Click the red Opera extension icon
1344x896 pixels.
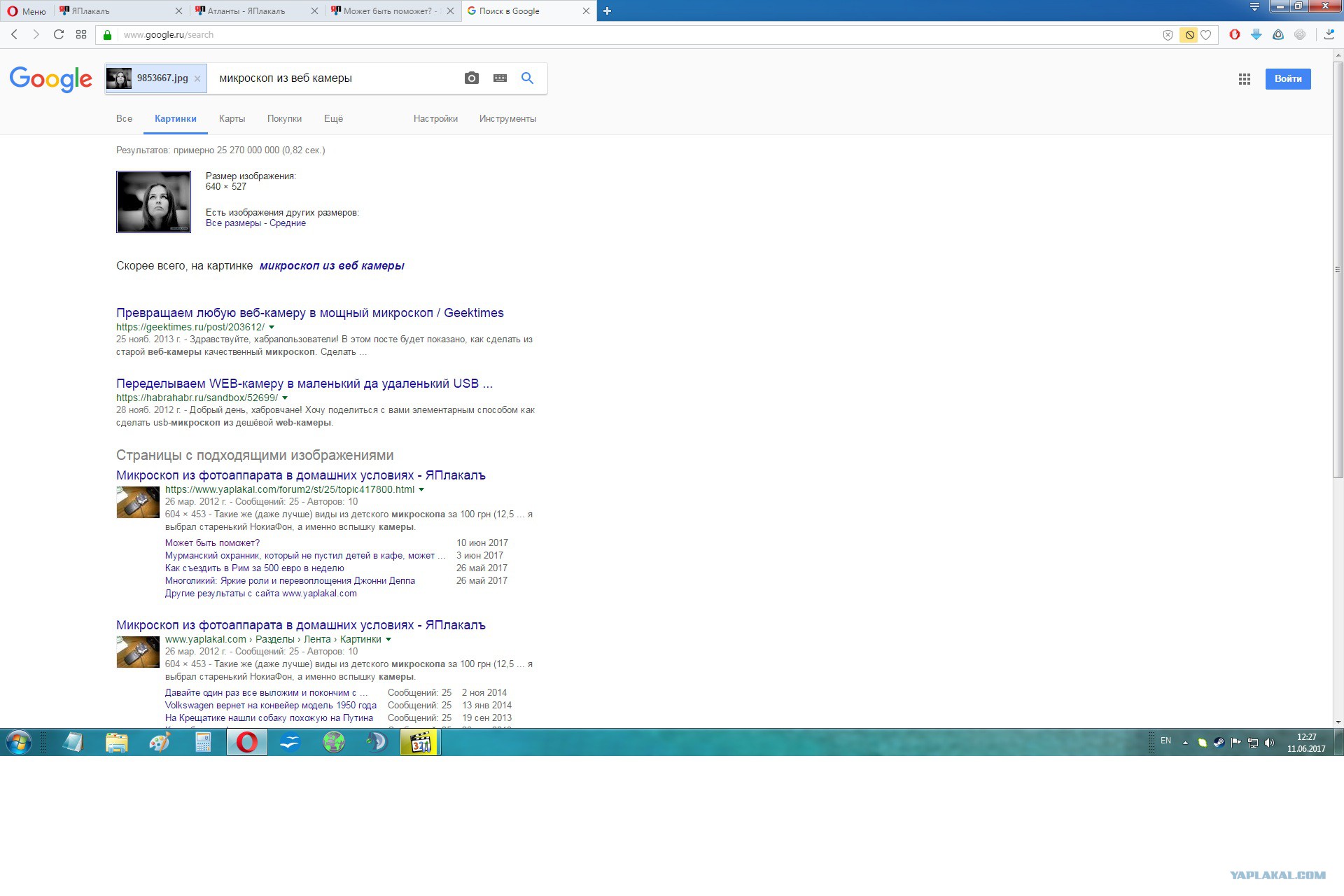coord(1235,34)
